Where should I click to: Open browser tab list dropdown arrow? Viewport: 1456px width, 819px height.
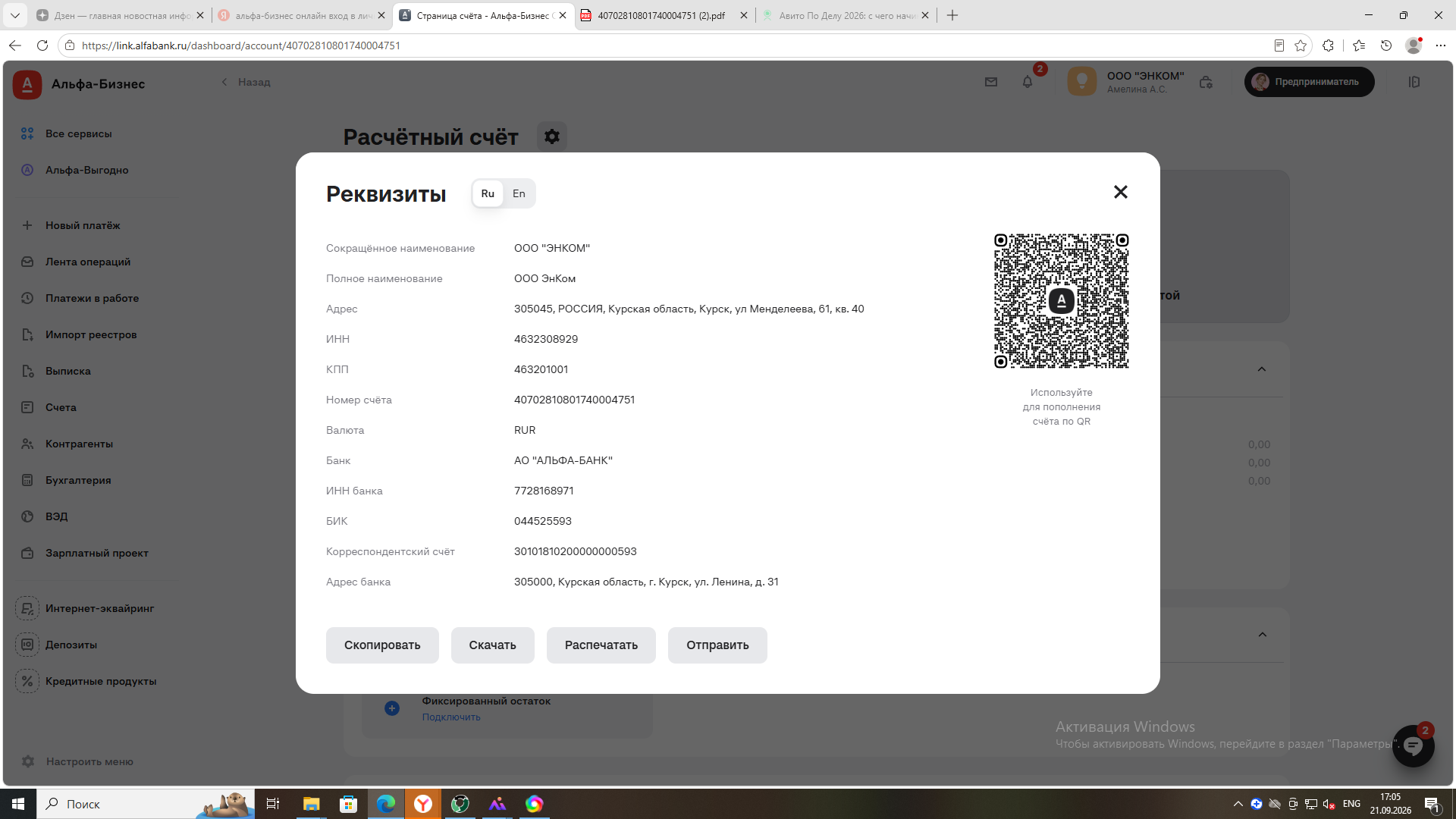tap(15, 15)
